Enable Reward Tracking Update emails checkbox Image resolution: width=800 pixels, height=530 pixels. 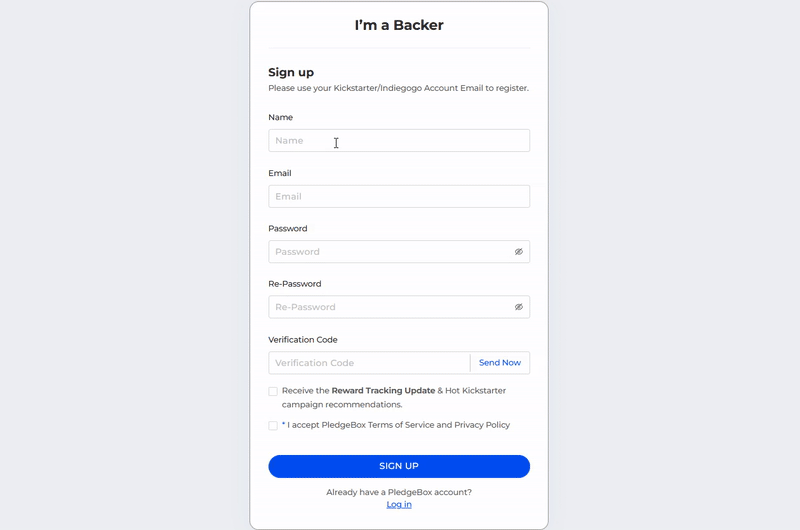pos(273,391)
